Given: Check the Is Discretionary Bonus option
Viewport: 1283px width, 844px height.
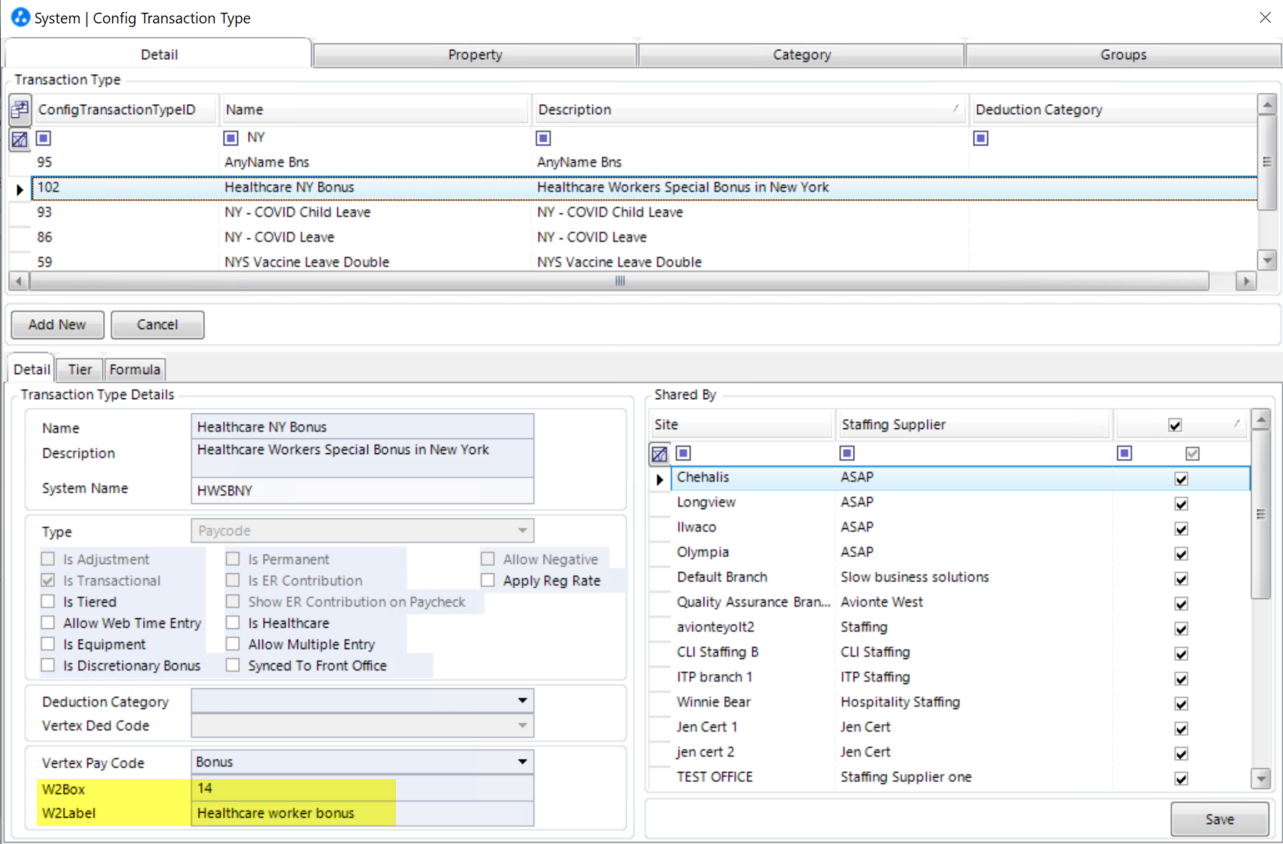Looking at the screenshot, I should [48, 665].
